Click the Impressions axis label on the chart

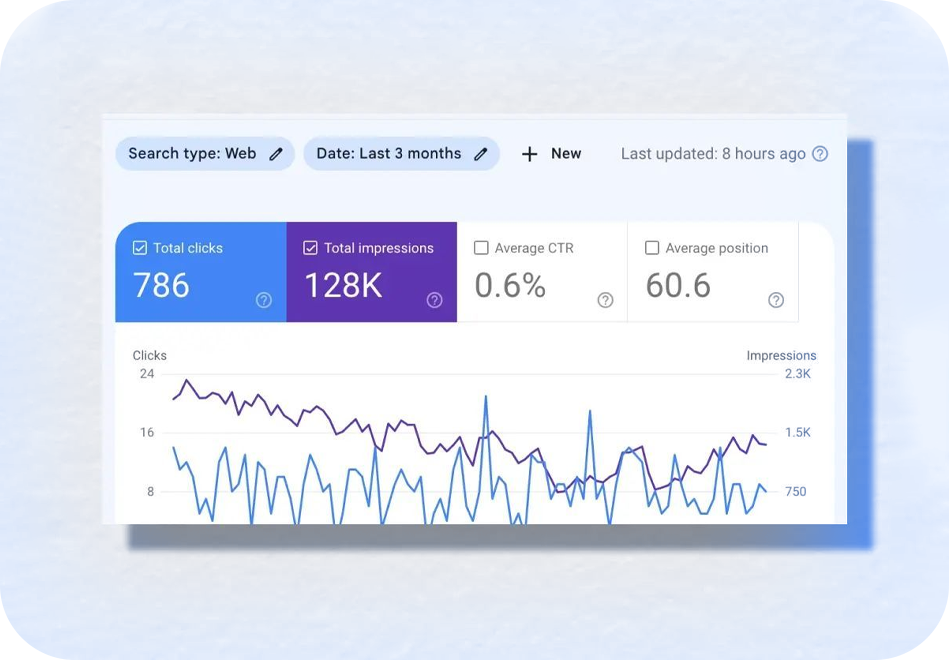click(781, 356)
